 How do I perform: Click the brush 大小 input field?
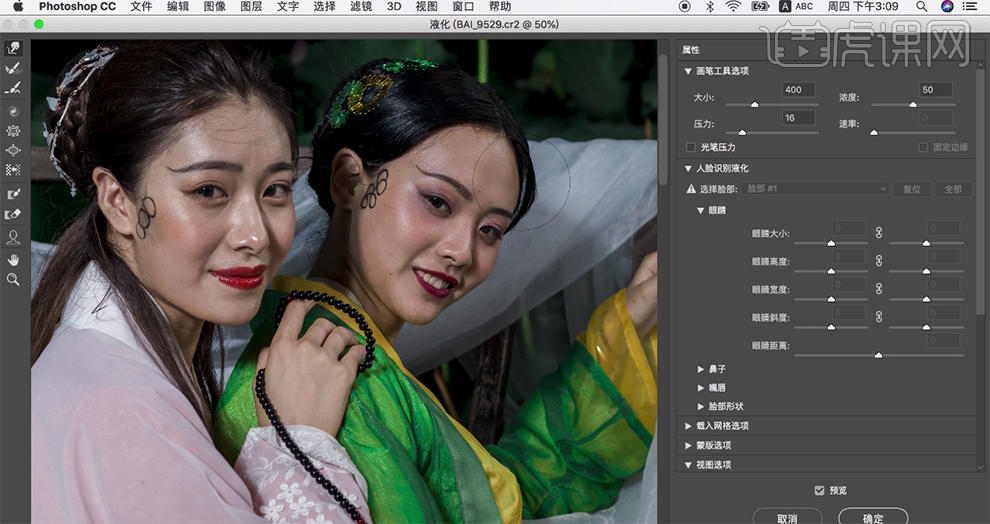click(x=799, y=90)
